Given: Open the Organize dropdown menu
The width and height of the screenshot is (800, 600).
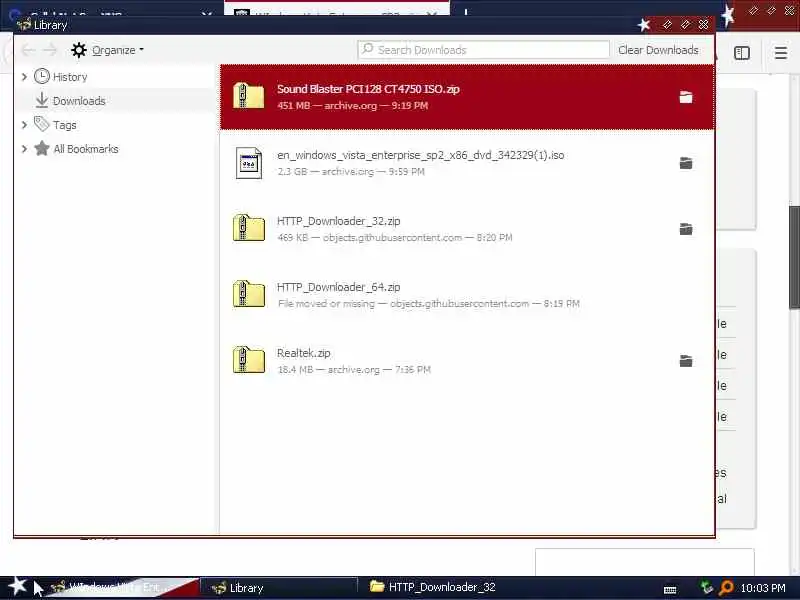Looking at the screenshot, I should pos(118,50).
